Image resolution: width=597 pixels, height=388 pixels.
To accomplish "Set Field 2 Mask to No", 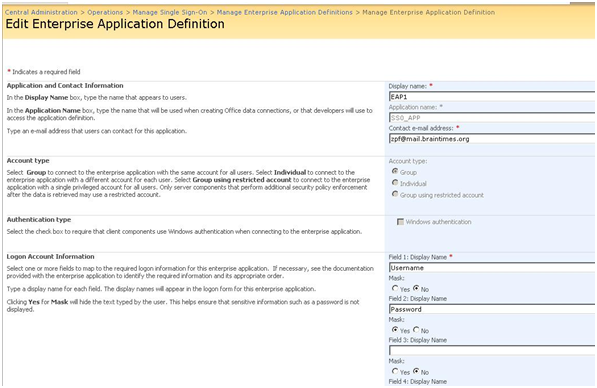I will click(416, 330).
